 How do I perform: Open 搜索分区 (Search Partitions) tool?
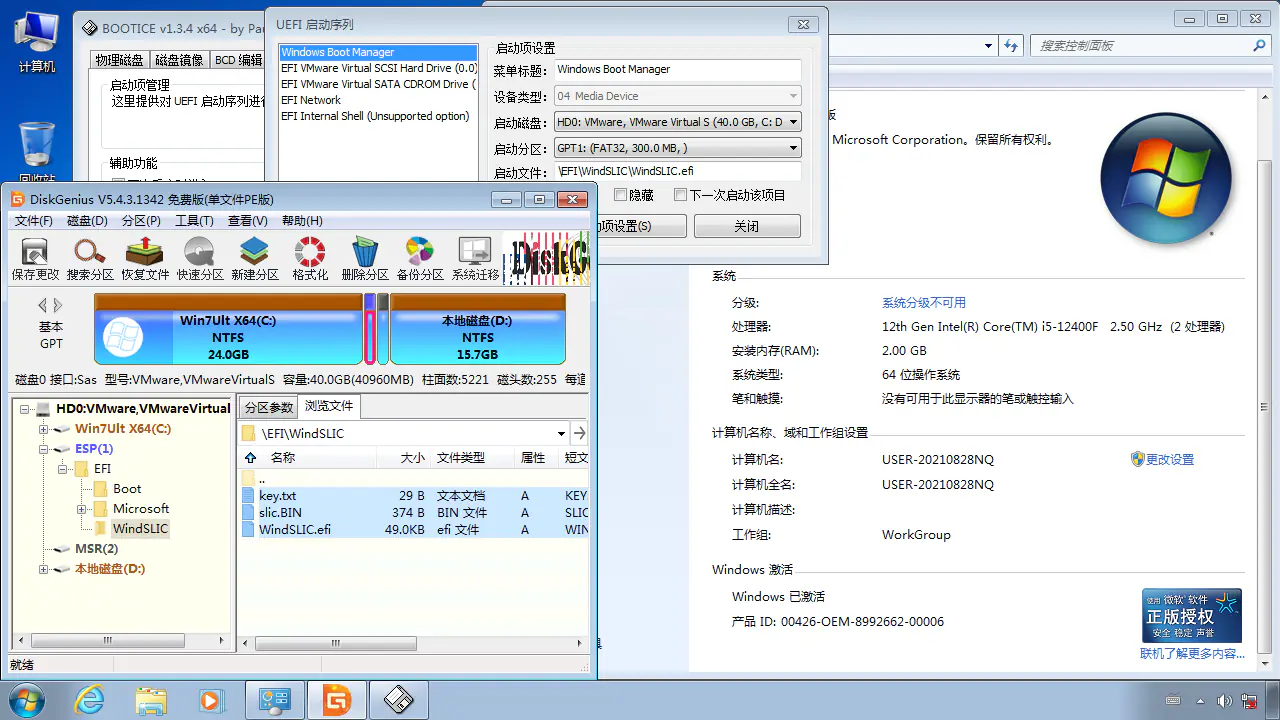pyautogui.click(x=90, y=258)
